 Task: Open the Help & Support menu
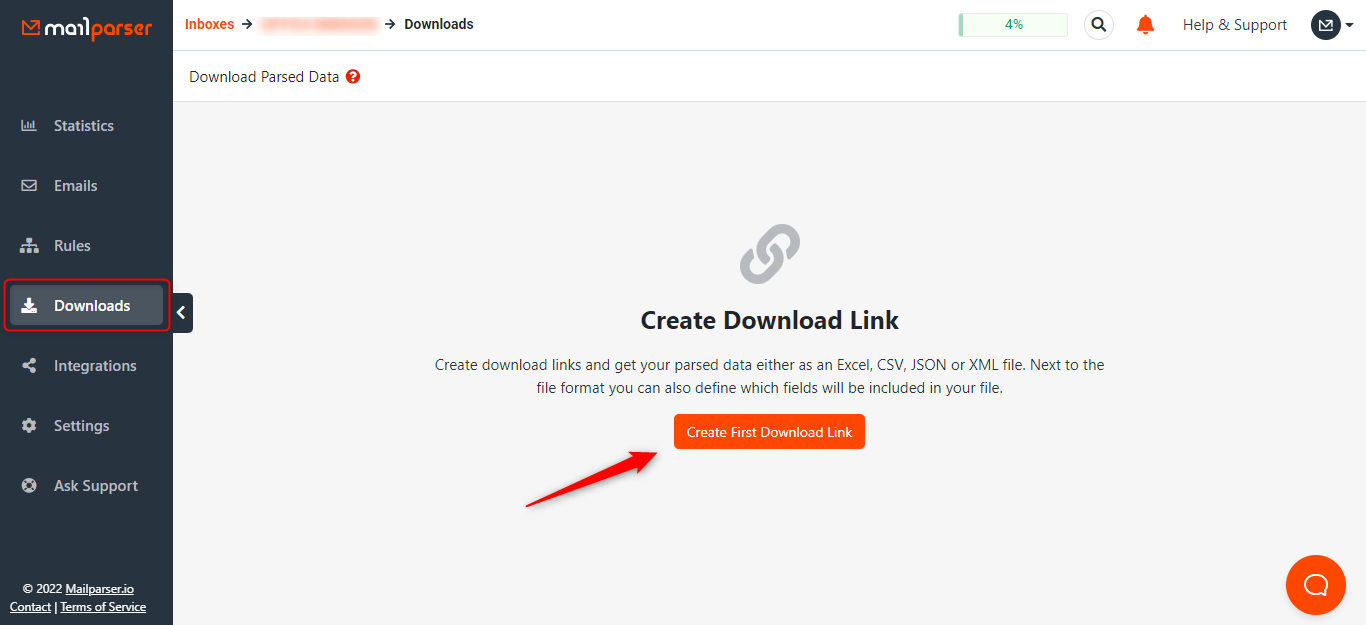point(1235,25)
